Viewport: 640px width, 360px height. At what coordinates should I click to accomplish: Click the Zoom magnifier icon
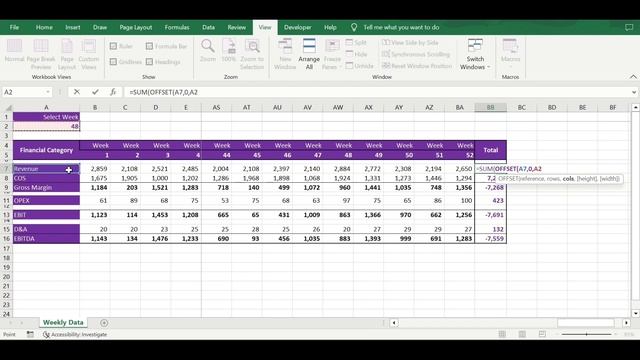click(x=207, y=46)
